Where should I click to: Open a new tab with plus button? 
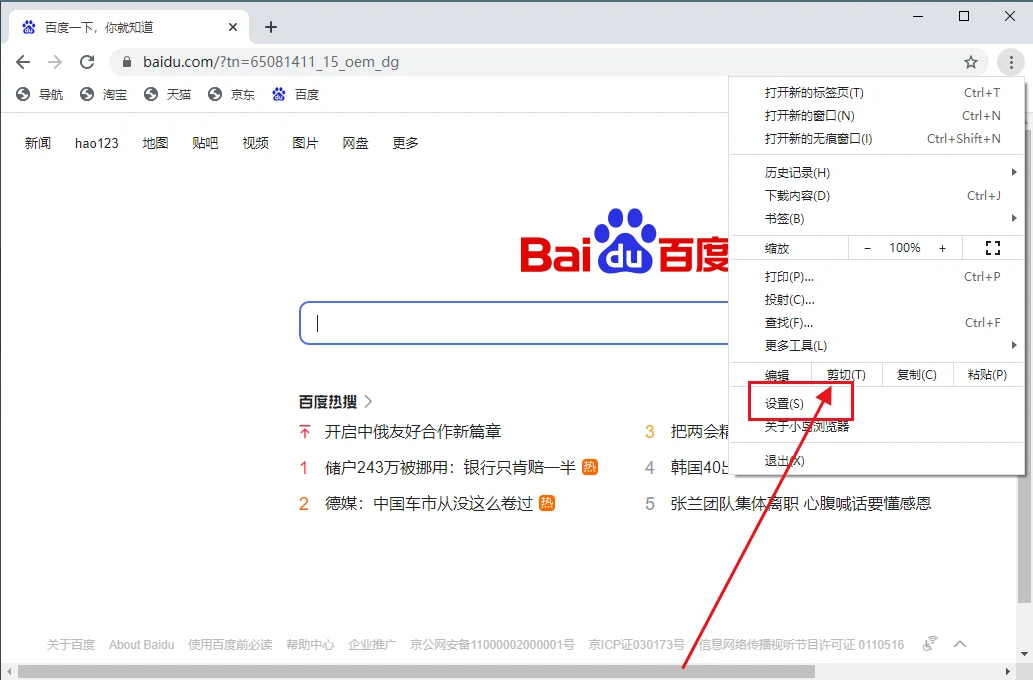270,27
